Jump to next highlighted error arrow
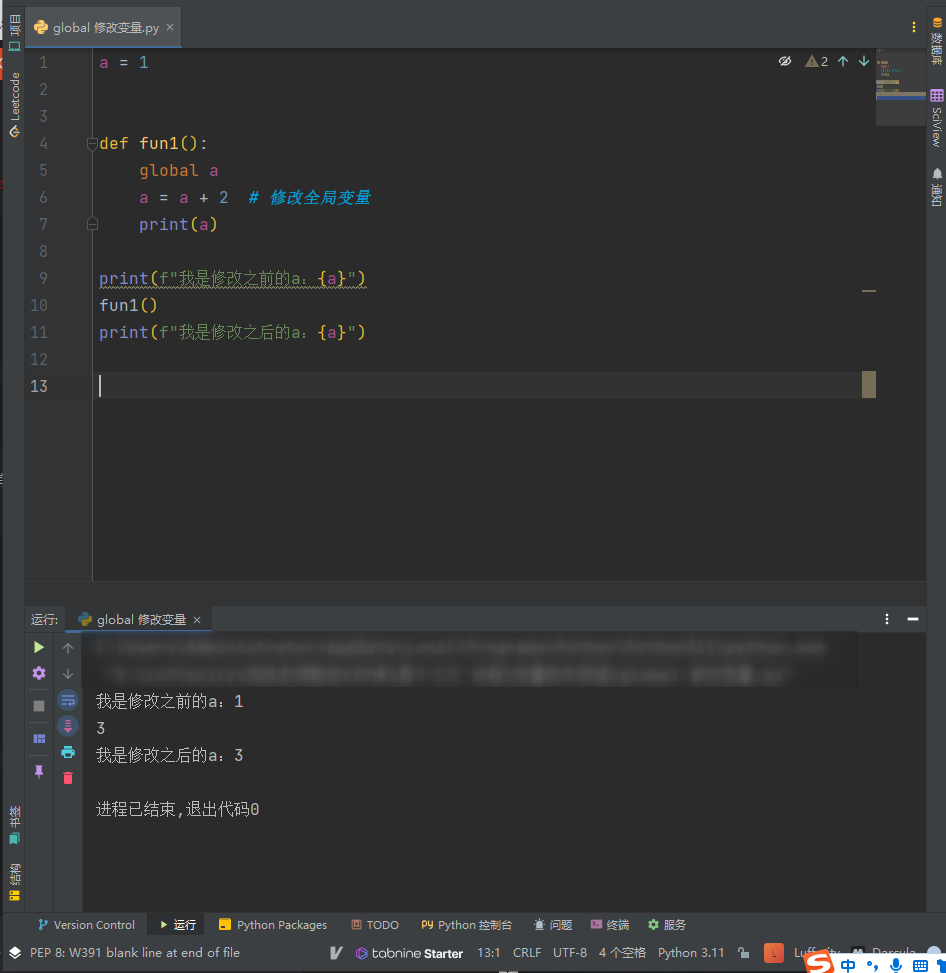 (863, 61)
